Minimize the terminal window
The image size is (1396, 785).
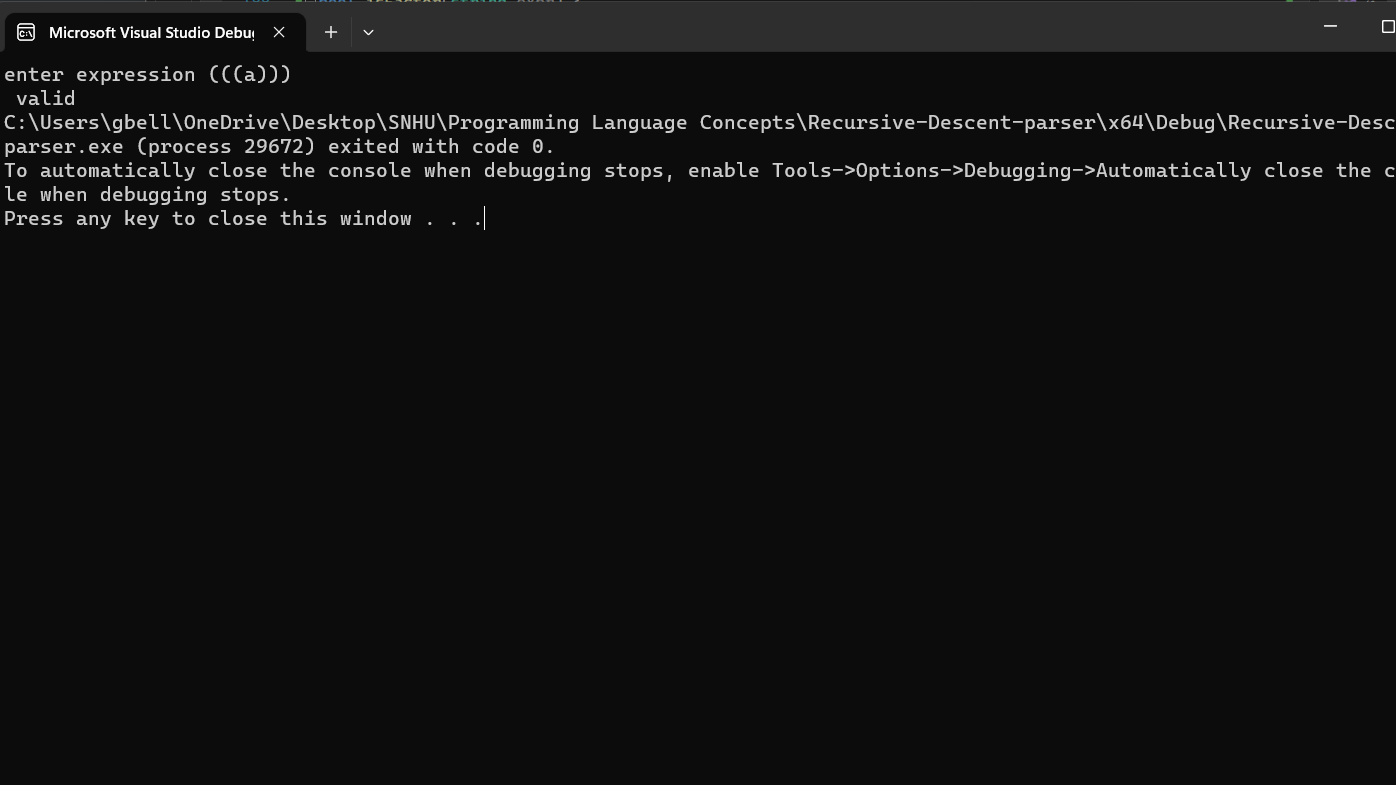(x=1329, y=26)
